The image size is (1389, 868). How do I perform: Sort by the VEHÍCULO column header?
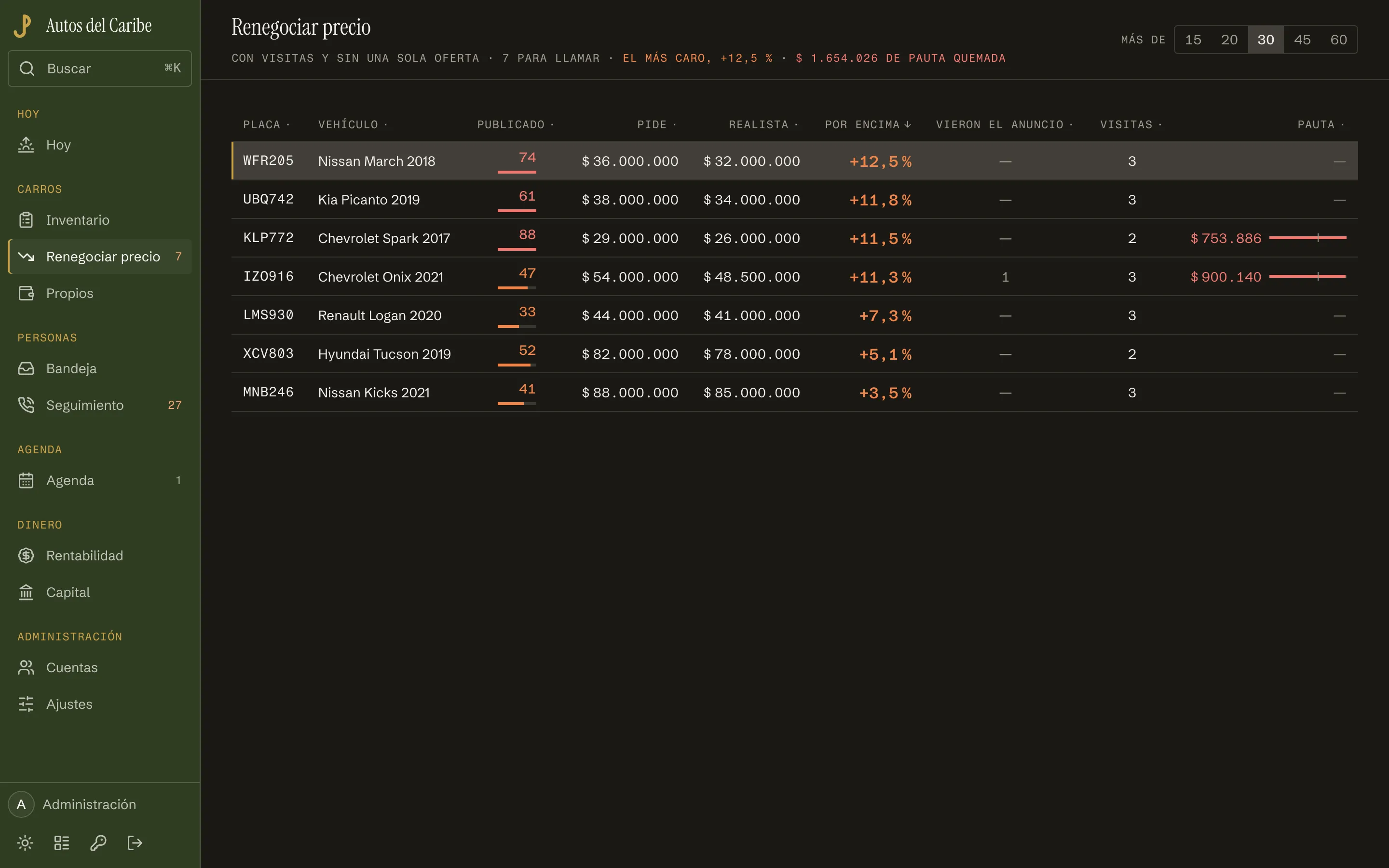pyautogui.click(x=353, y=124)
